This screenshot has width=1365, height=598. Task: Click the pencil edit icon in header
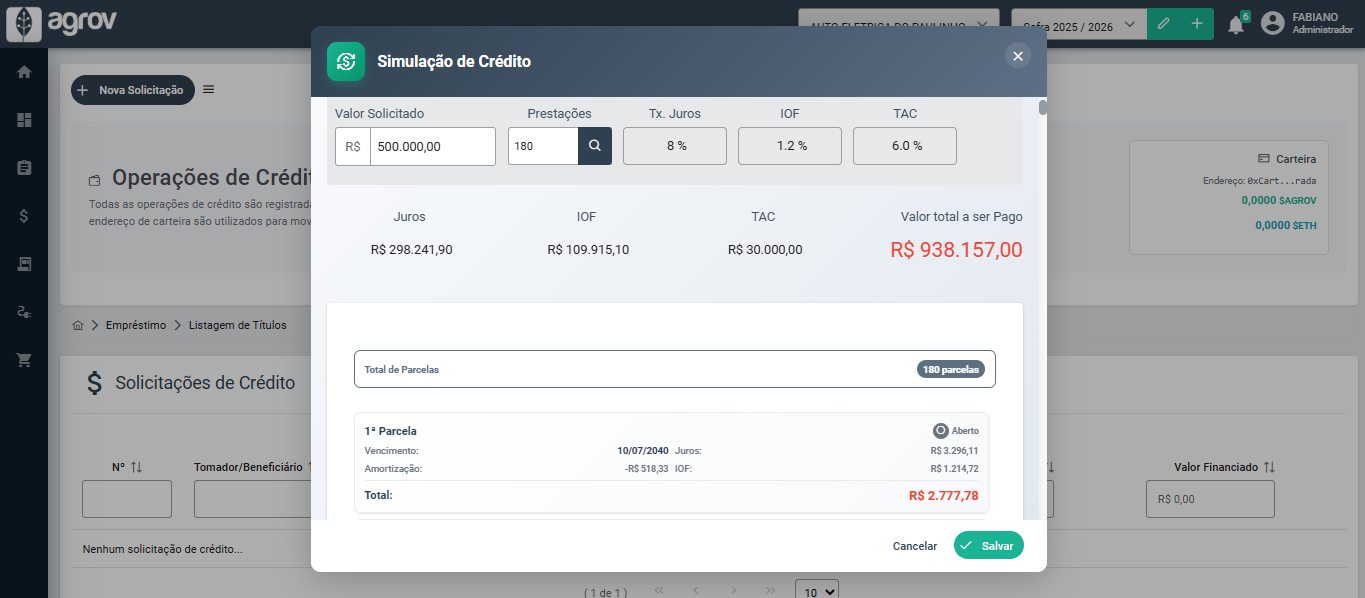click(1163, 24)
